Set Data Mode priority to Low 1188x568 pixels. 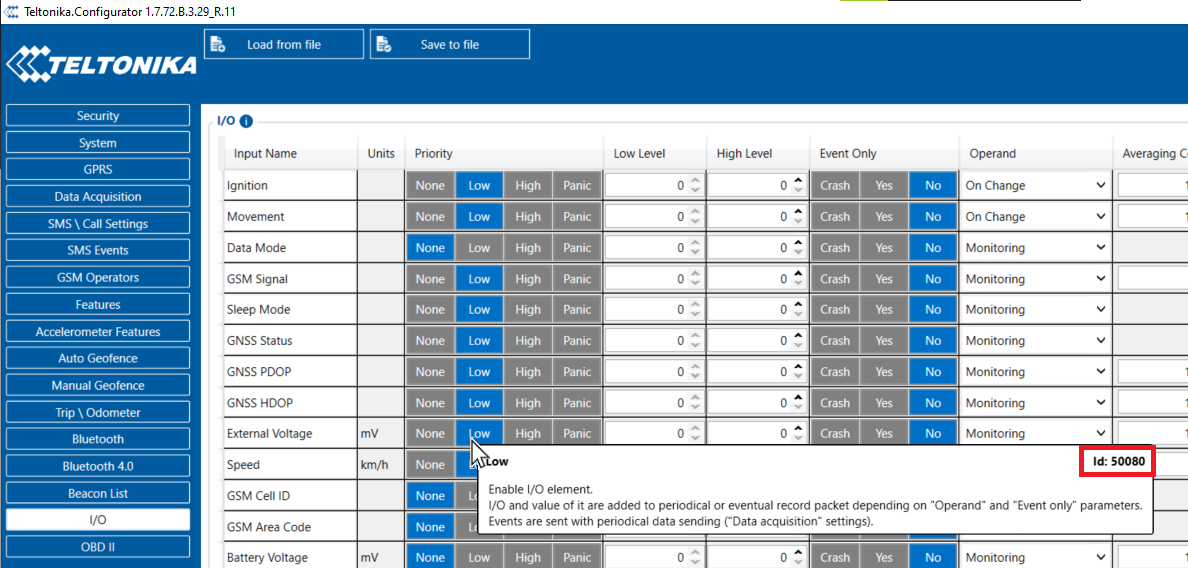[x=479, y=248]
